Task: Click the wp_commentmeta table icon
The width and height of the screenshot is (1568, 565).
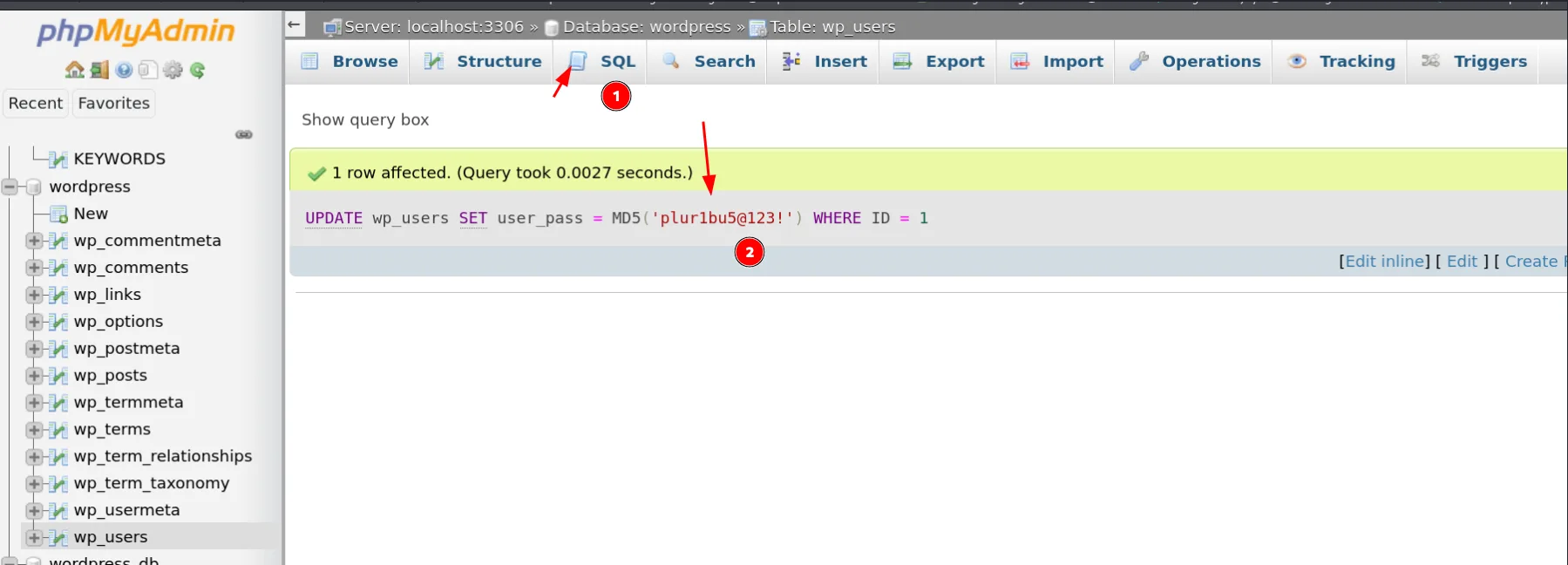Action: click(58, 241)
